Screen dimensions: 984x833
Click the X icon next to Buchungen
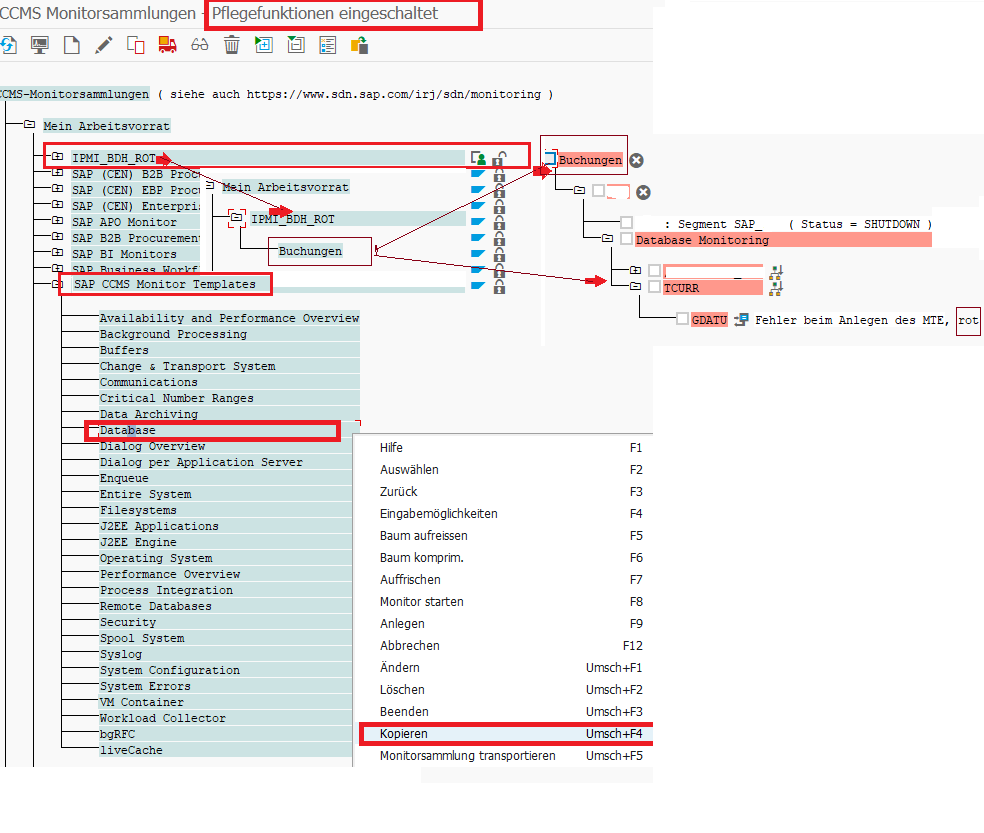[x=636, y=160]
